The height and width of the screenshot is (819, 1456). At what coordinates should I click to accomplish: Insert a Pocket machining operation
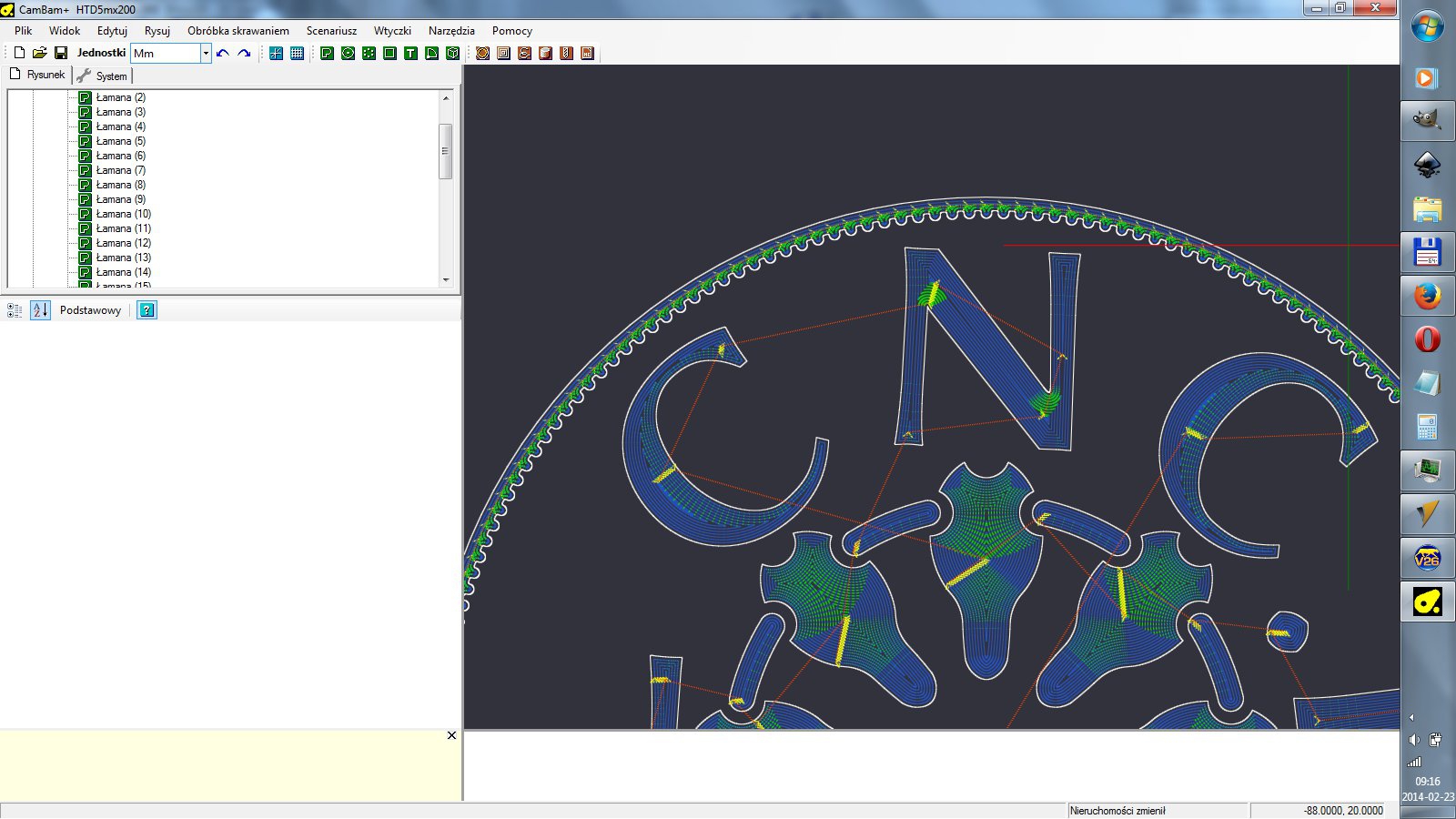pos(503,53)
